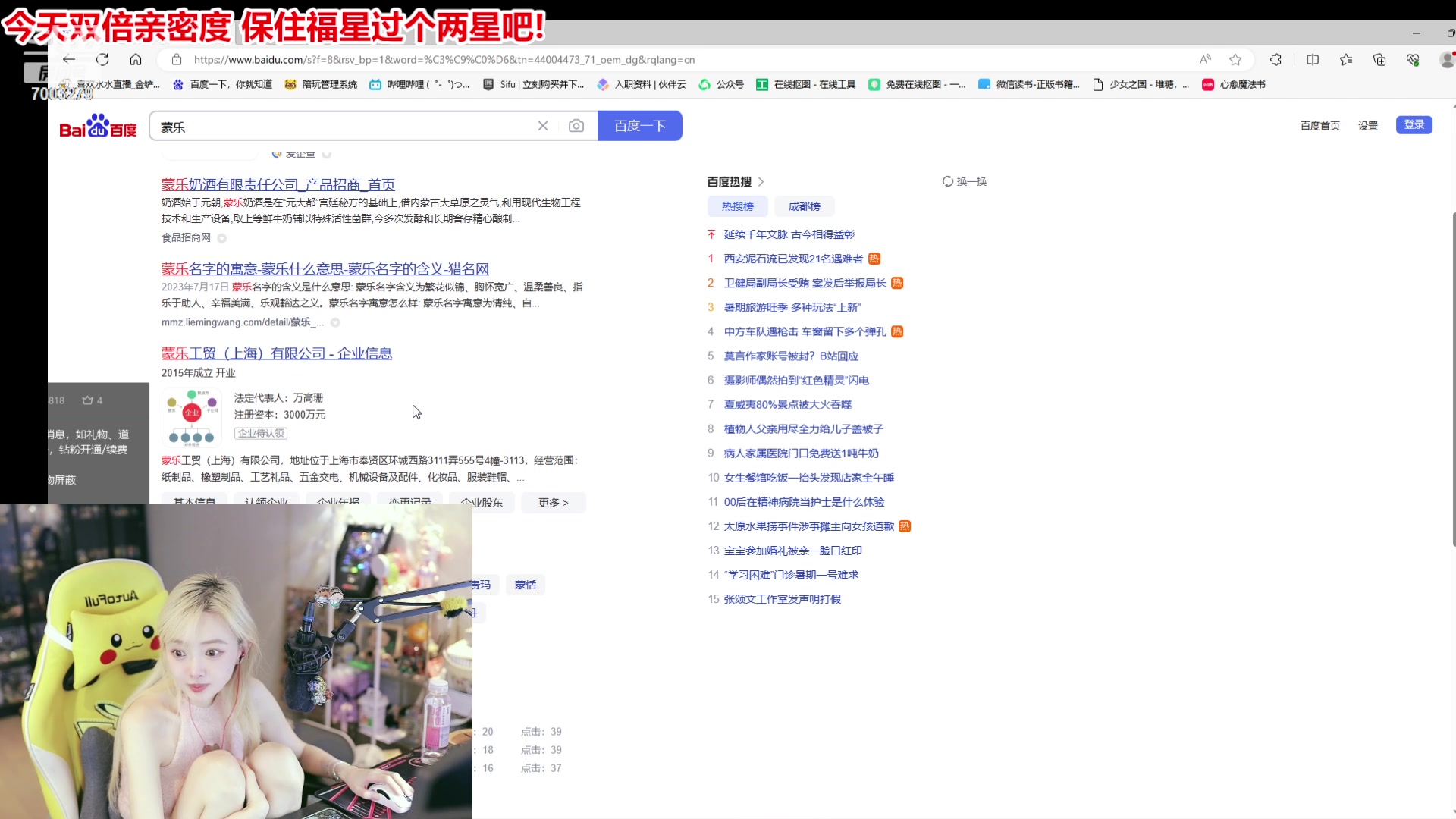The image size is (1456, 819).
Task: Open hot topic 夏威夷80%景点被大火吞噬
Action: (787, 404)
